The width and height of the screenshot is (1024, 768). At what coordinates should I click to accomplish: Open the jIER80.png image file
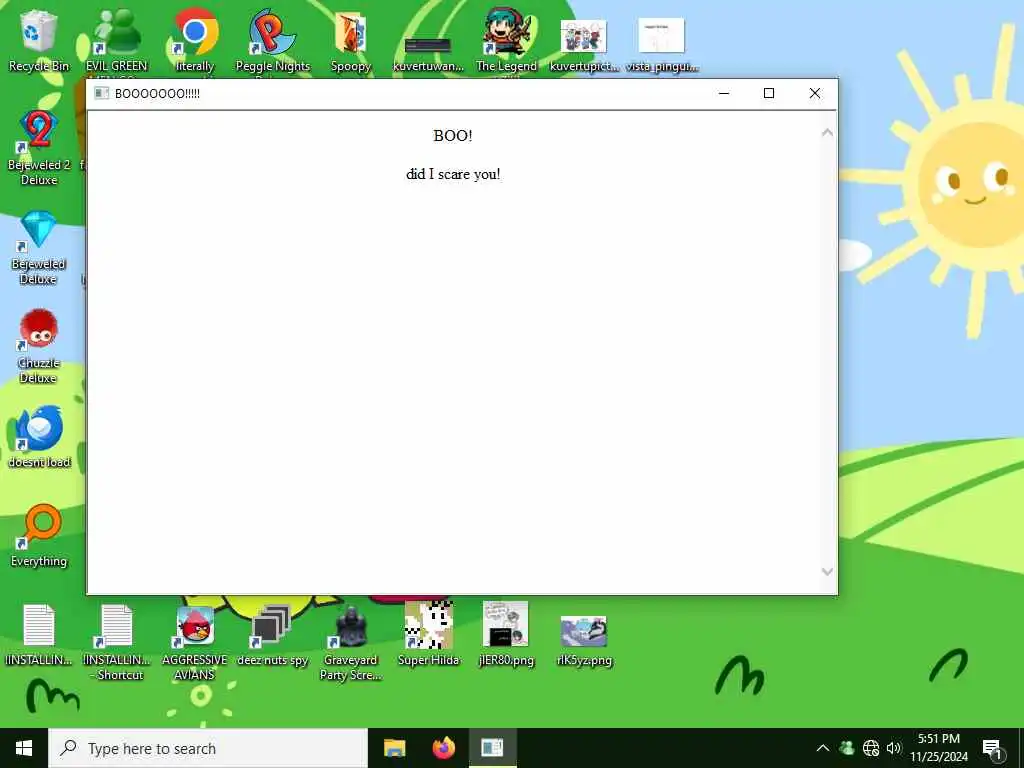click(506, 633)
